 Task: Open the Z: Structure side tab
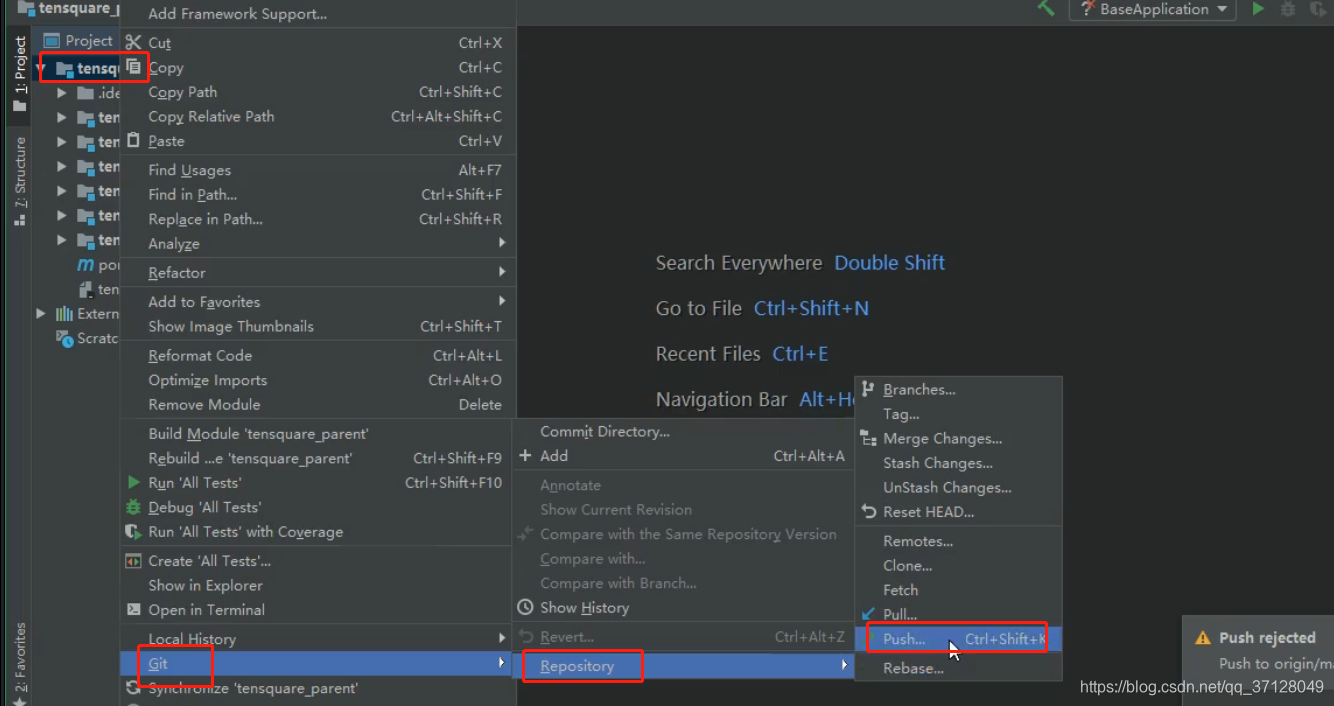(x=20, y=181)
